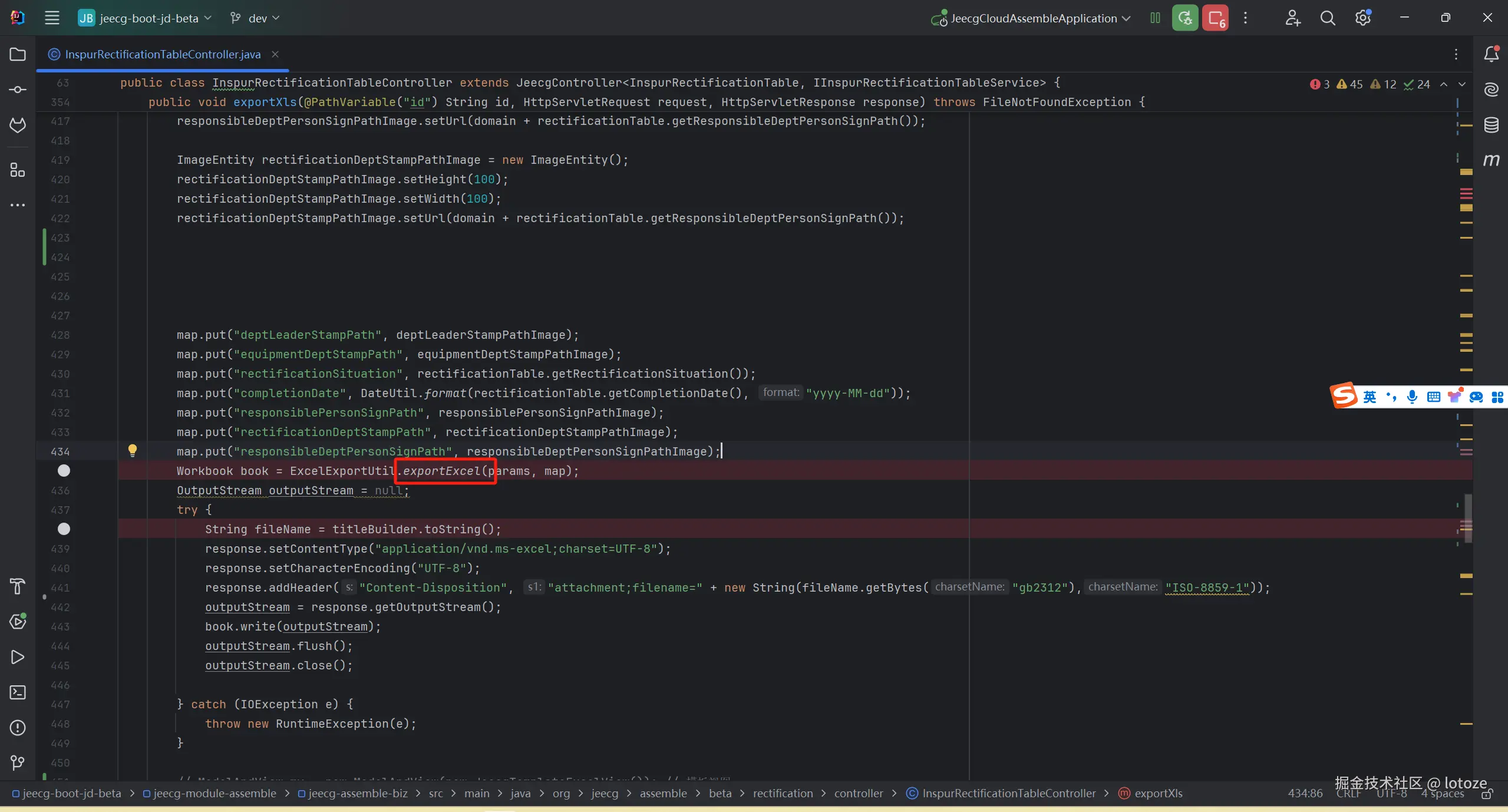This screenshot has width=1508, height=812.
Task: Click the CRLF line separator status
Action: tap(1349, 793)
